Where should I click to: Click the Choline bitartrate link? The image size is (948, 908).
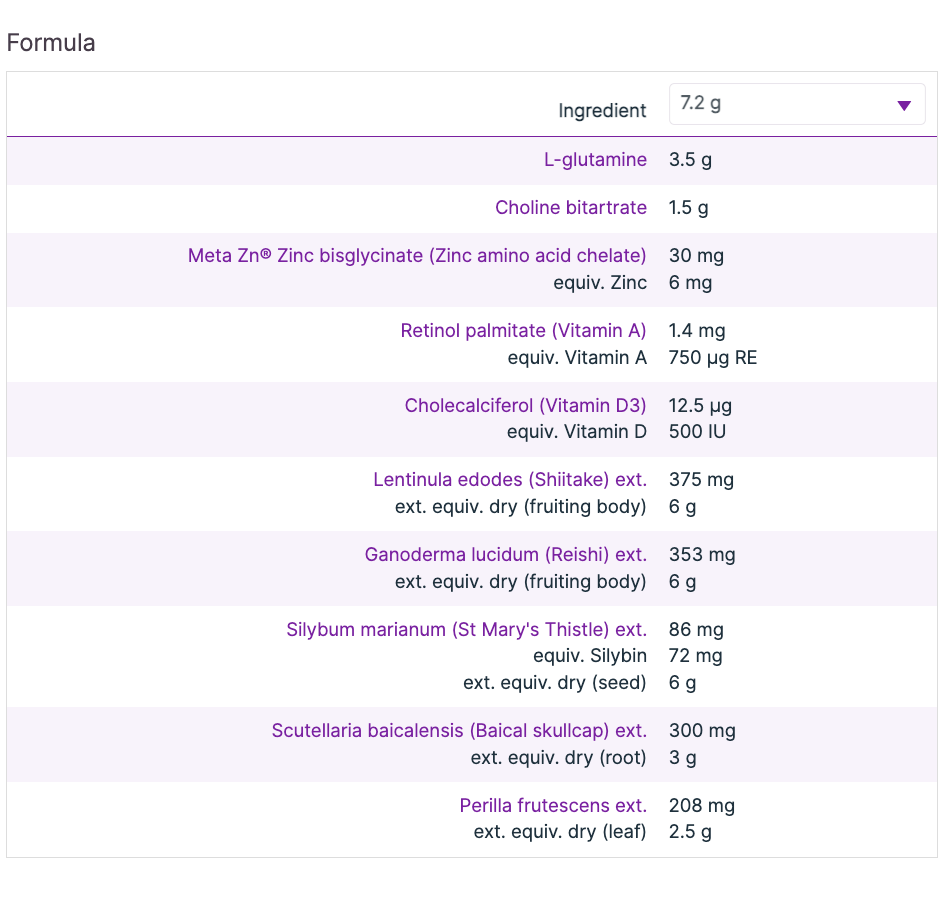(571, 208)
